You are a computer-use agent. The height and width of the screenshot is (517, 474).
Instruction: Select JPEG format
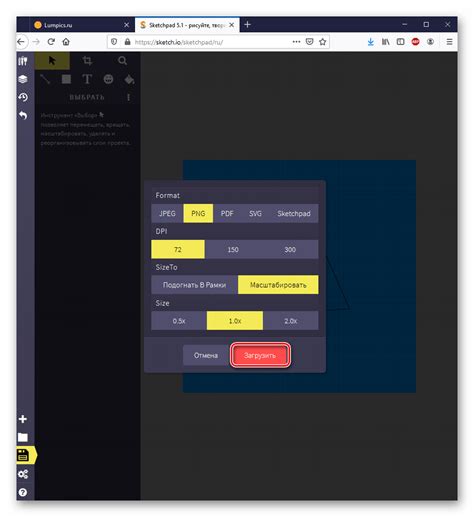click(167, 213)
